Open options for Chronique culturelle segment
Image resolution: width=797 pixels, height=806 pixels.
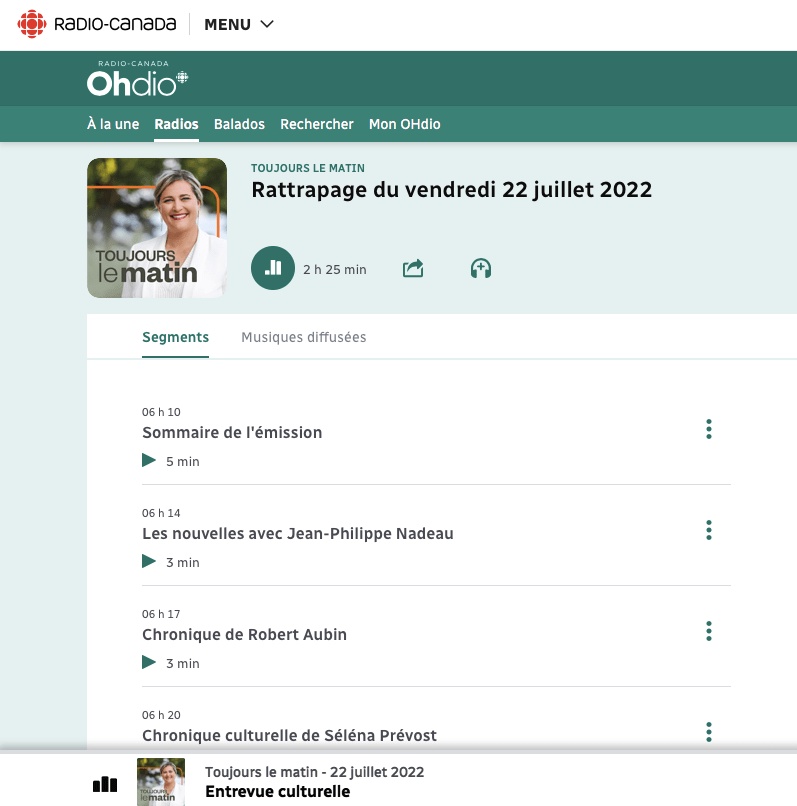point(709,732)
